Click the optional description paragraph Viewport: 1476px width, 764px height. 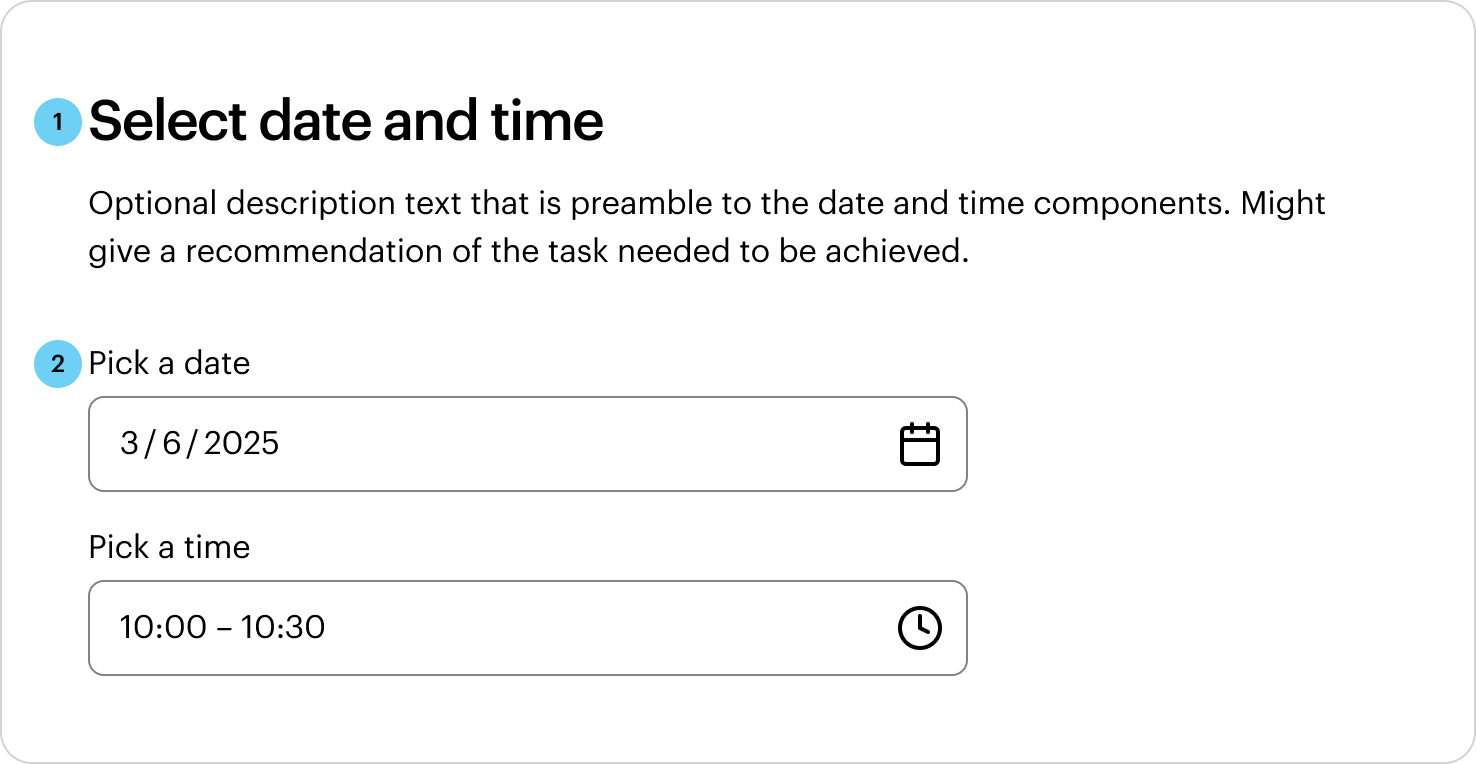tap(700, 227)
